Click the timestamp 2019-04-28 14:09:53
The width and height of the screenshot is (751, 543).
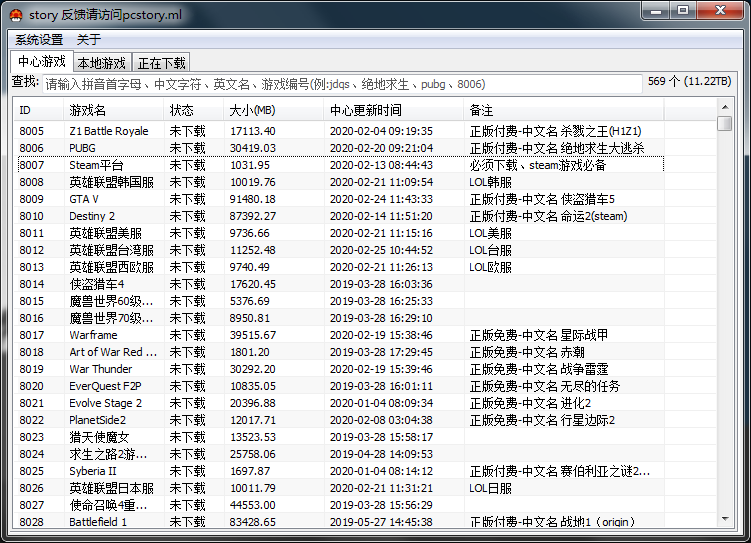pos(381,454)
